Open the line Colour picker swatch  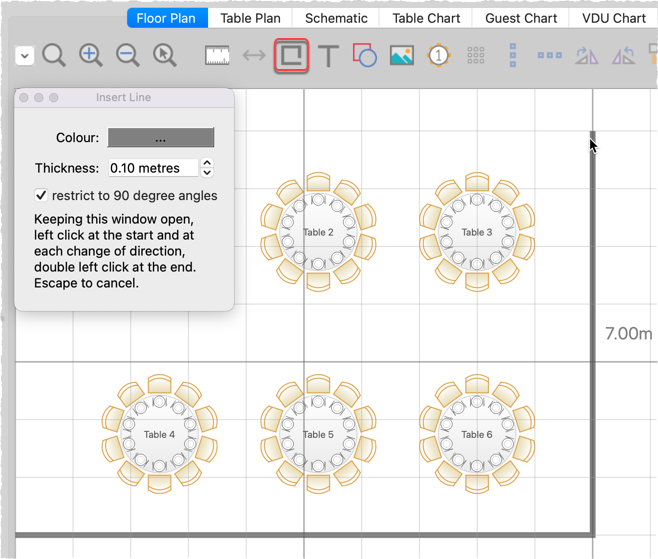161,138
